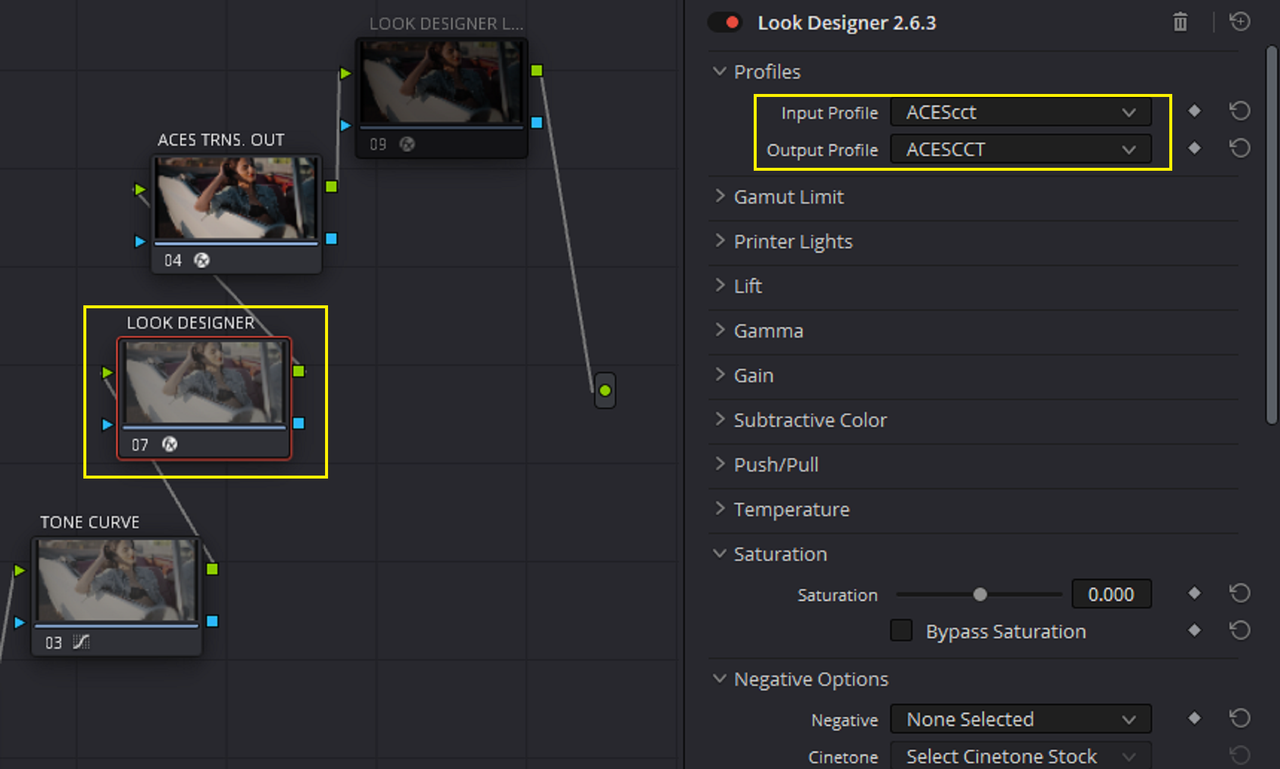Click green RGB output of node 09
This screenshot has height=769, width=1280.
click(537, 70)
